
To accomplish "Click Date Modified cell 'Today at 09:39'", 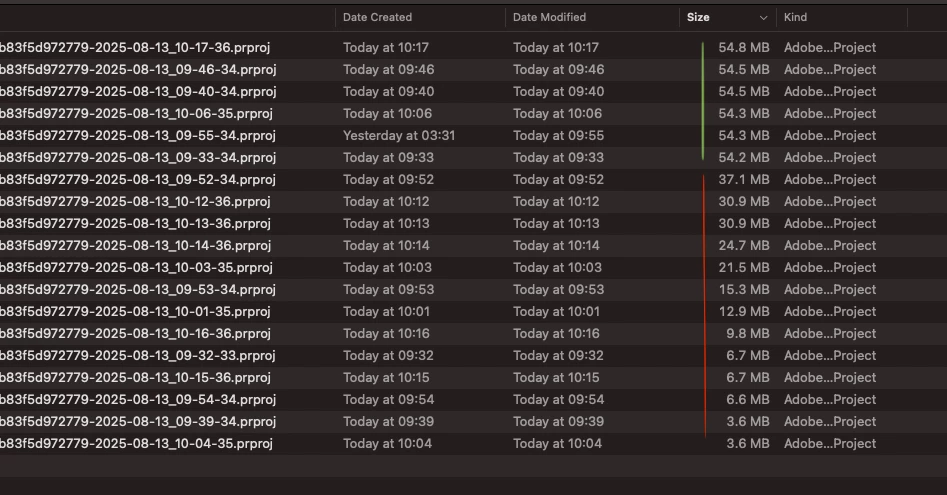I will tap(559, 422).
